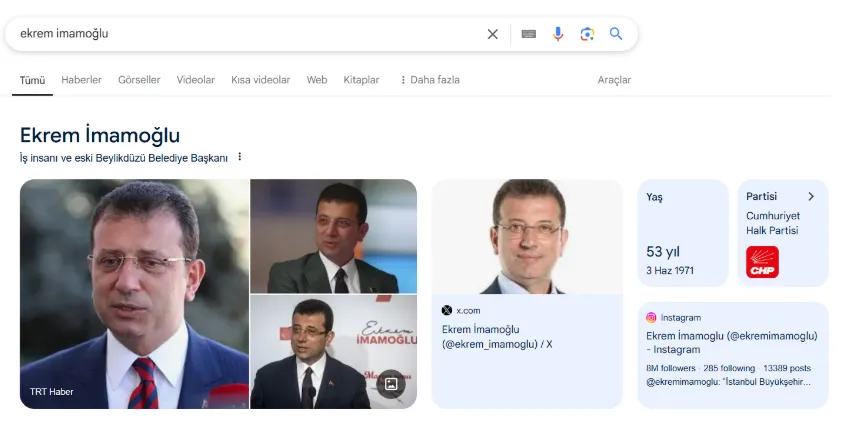Open the Kitaplar tab

point(361,80)
